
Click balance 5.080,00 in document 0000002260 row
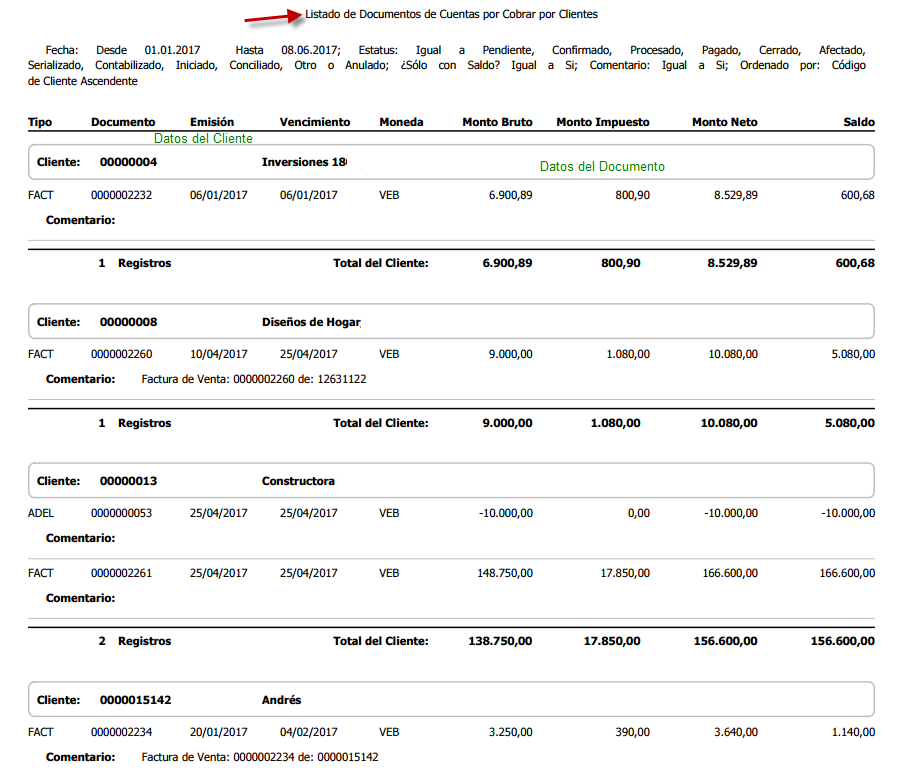coord(853,354)
